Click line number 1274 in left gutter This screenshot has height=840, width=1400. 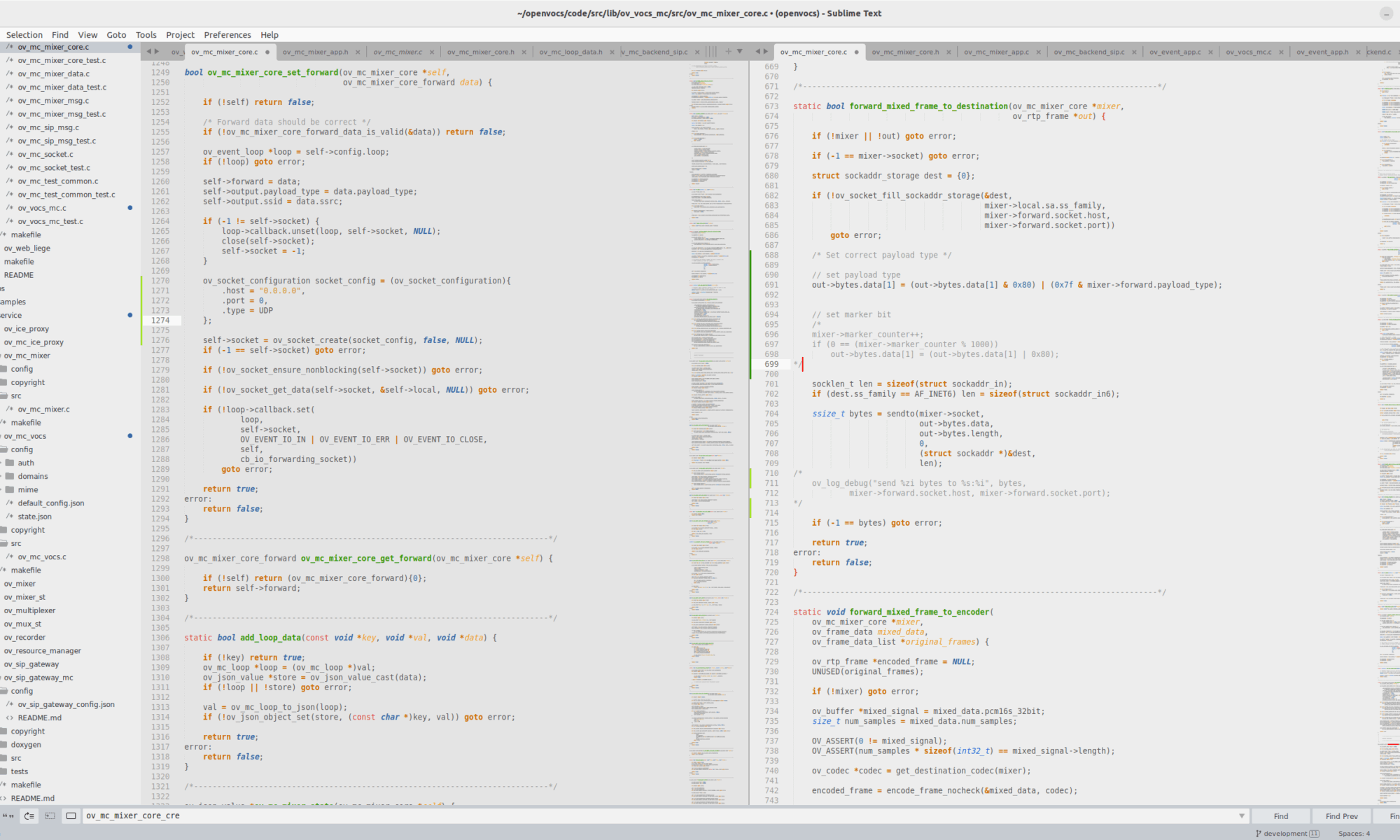(160, 320)
